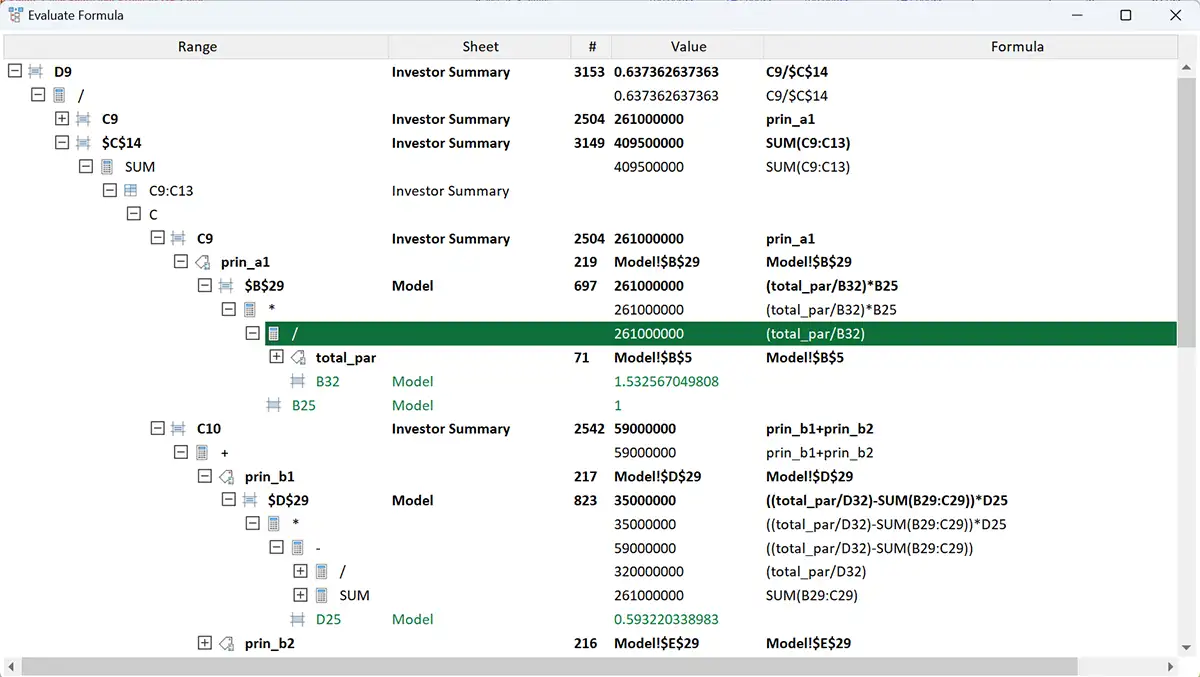Maximize the Evaluate Formula window

tap(1126, 15)
